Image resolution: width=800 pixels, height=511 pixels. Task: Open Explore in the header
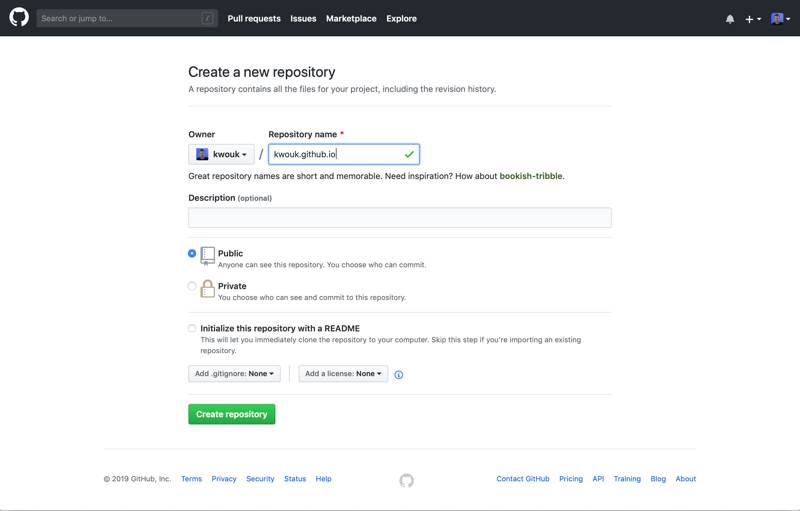(x=401, y=18)
